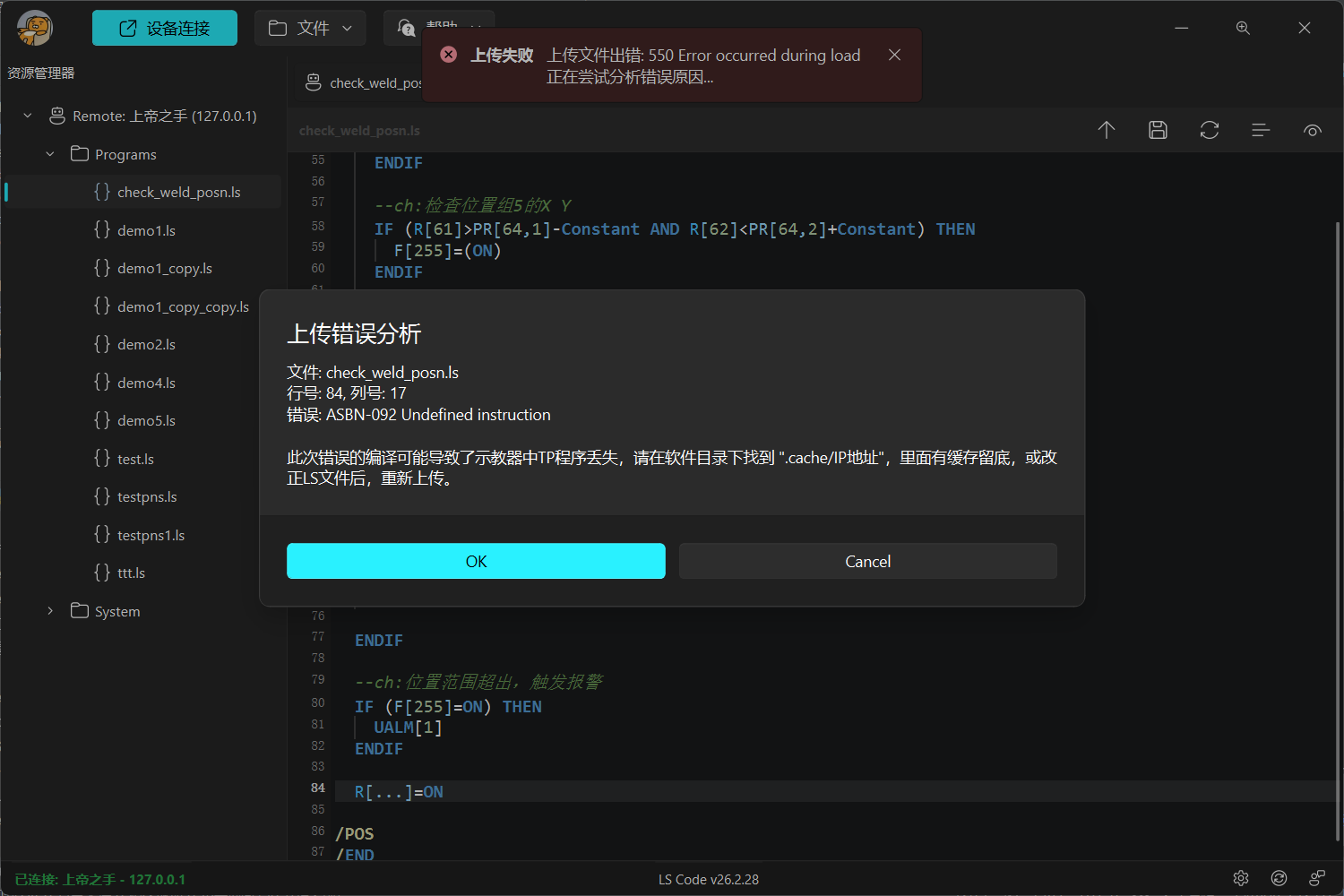Save the file using the save icon
Viewport: 1344px width, 896px height.
tap(1158, 130)
